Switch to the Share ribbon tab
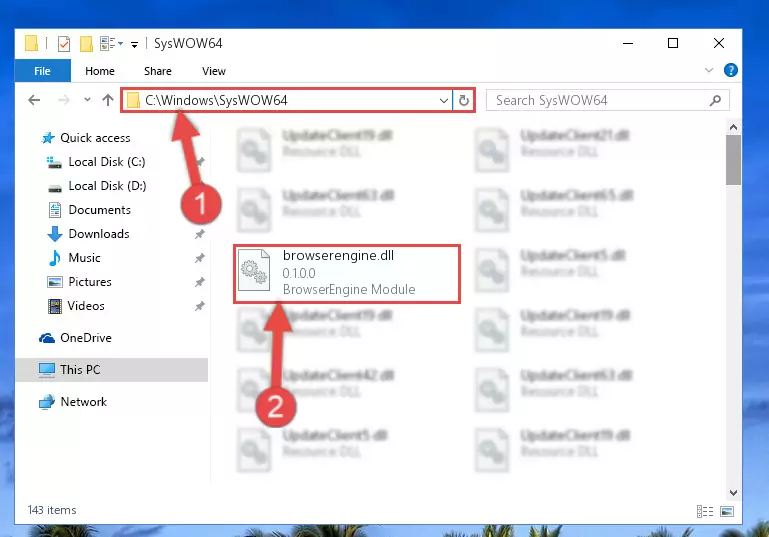This screenshot has height=537, width=769. pos(158,71)
